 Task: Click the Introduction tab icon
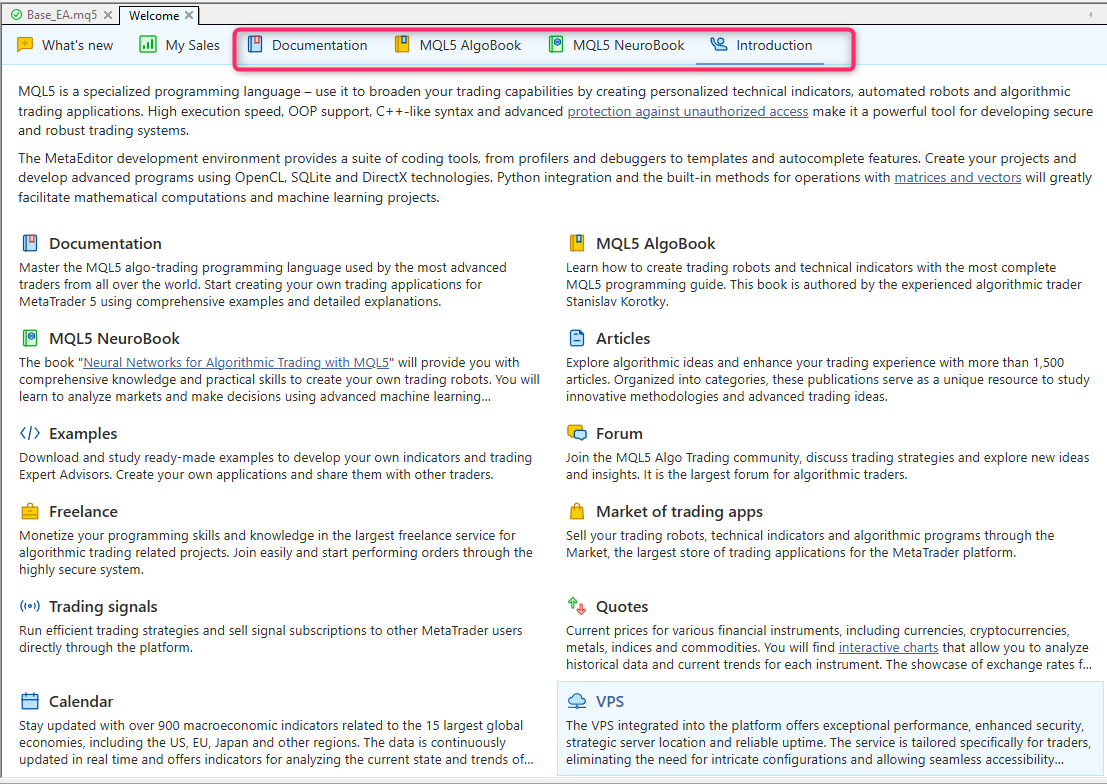pyautogui.click(x=719, y=44)
